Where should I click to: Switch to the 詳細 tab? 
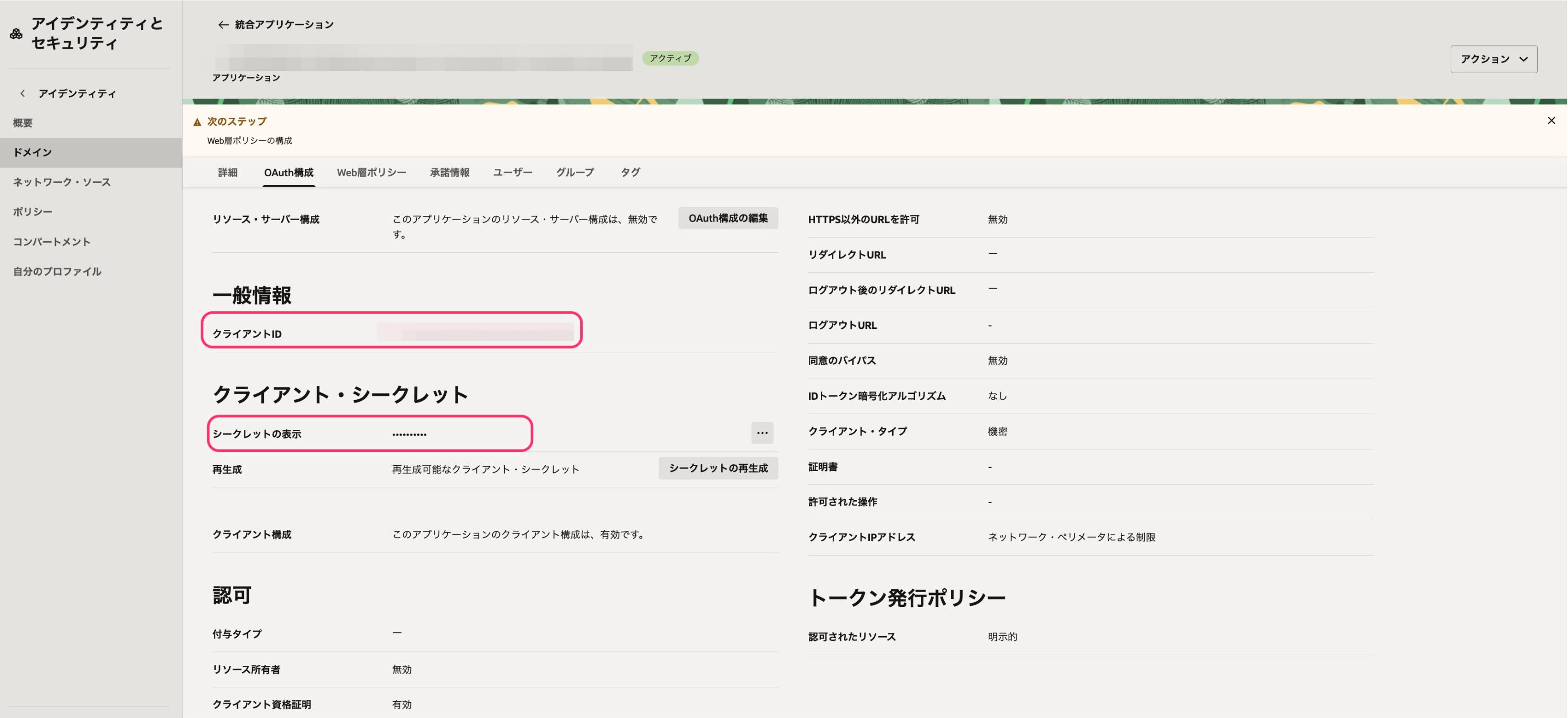228,172
